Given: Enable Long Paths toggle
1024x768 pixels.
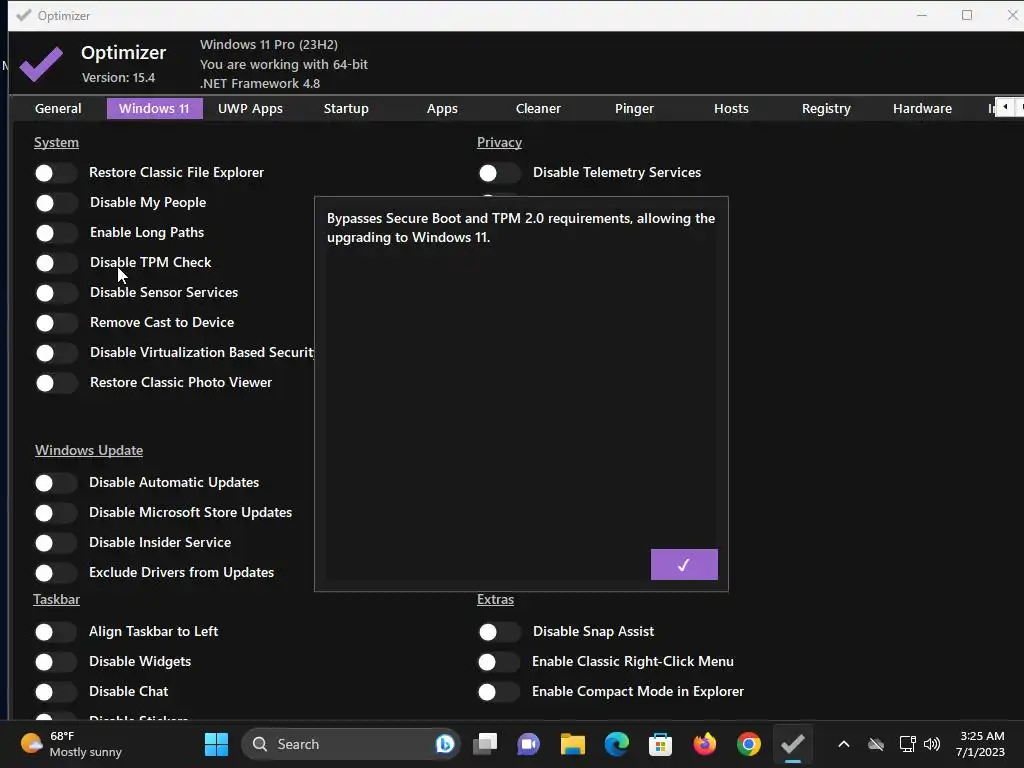Looking at the screenshot, I should (x=56, y=233).
